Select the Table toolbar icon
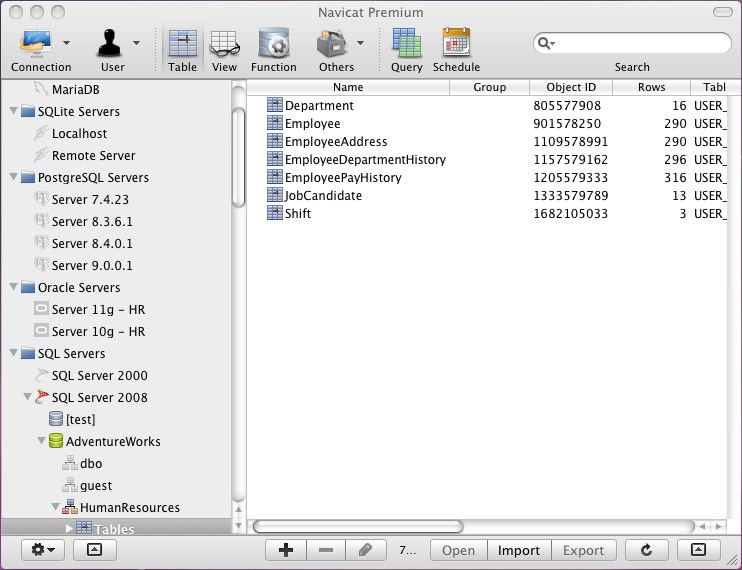This screenshot has width=742, height=570. pyautogui.click(x=183, y=44)
